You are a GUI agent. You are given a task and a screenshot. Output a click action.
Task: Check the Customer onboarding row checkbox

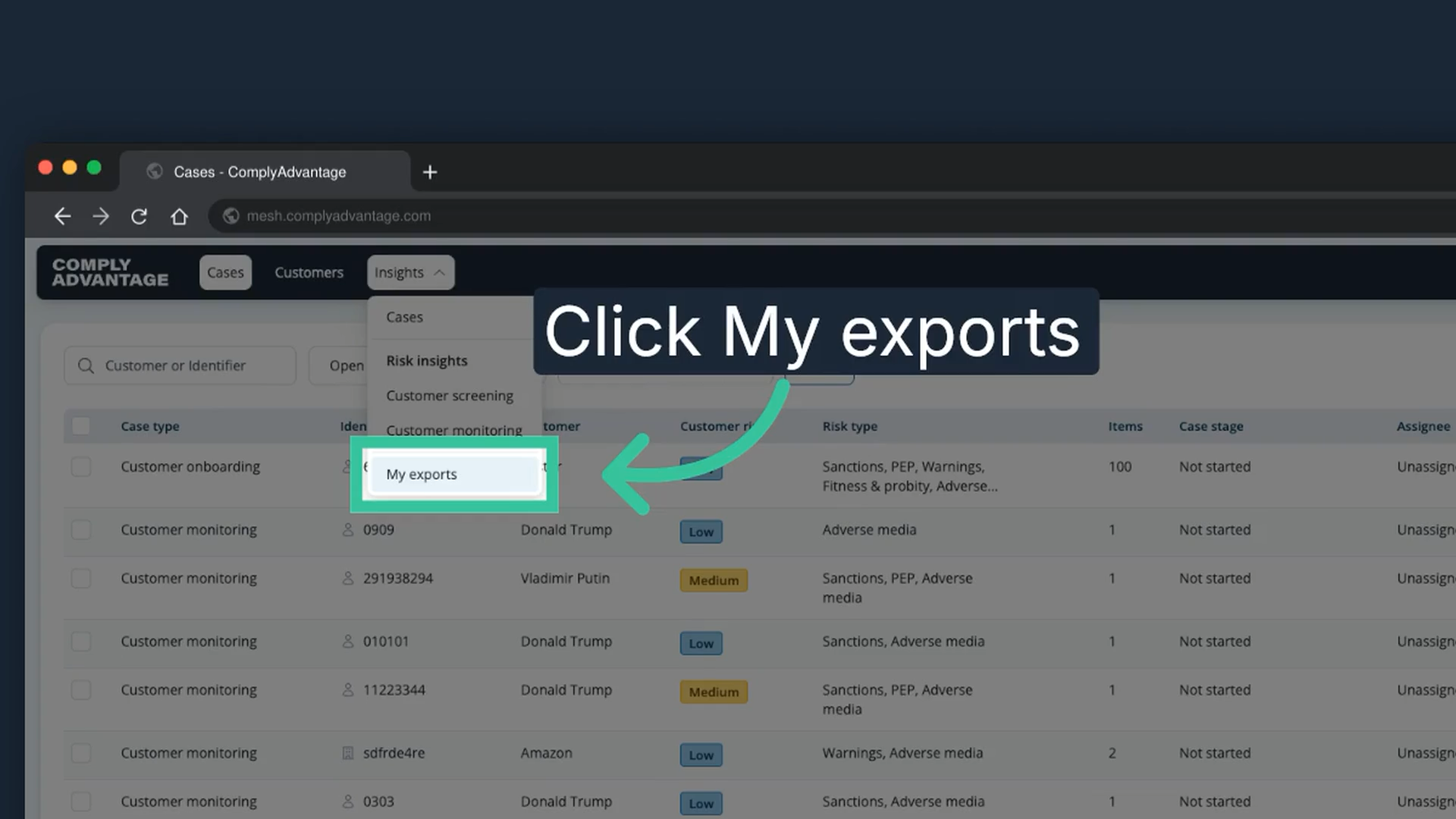click(x=81, y=466)
